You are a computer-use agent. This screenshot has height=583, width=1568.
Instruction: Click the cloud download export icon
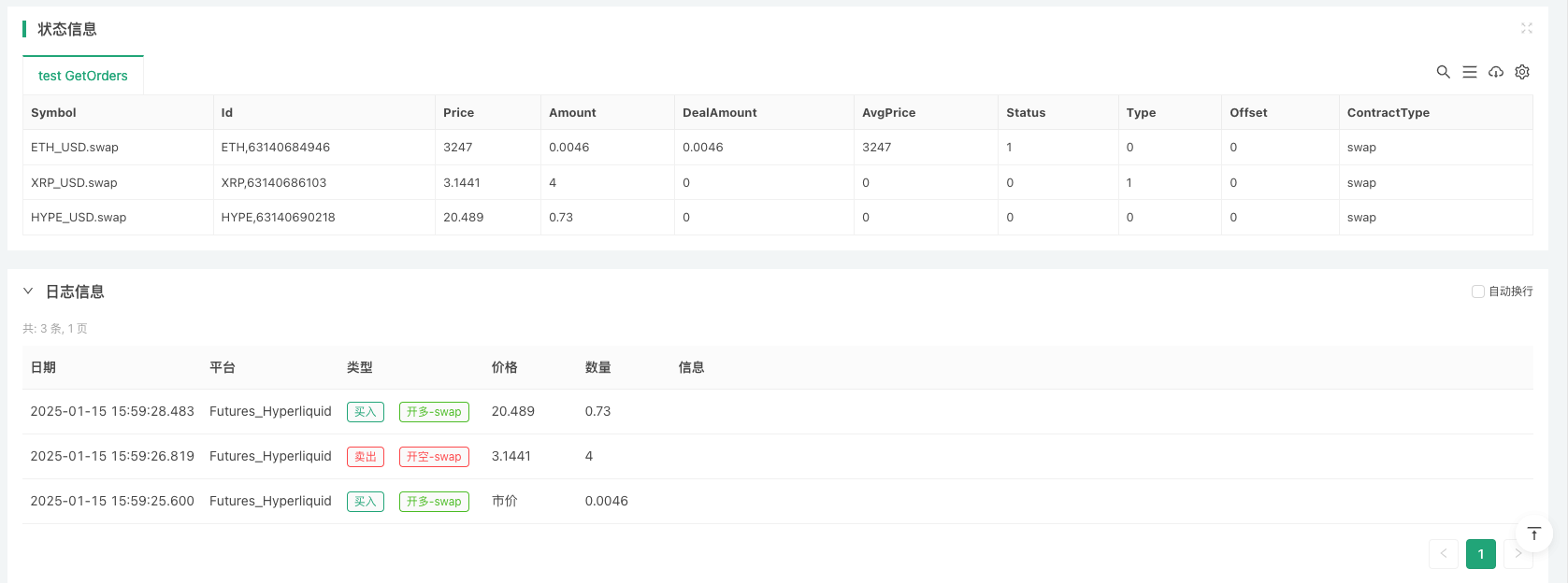1495,72
